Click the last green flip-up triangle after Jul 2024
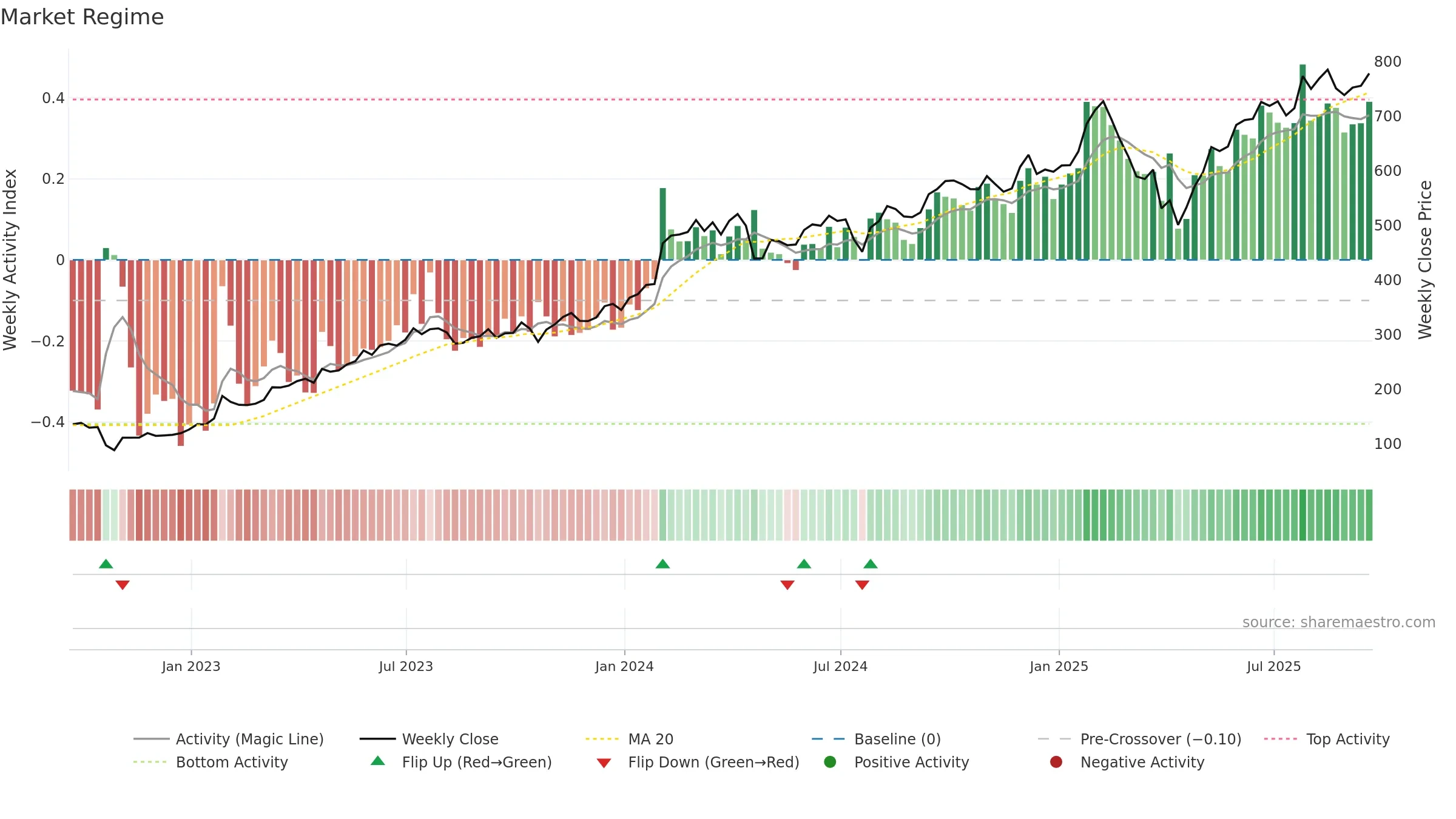 (871, 564)
